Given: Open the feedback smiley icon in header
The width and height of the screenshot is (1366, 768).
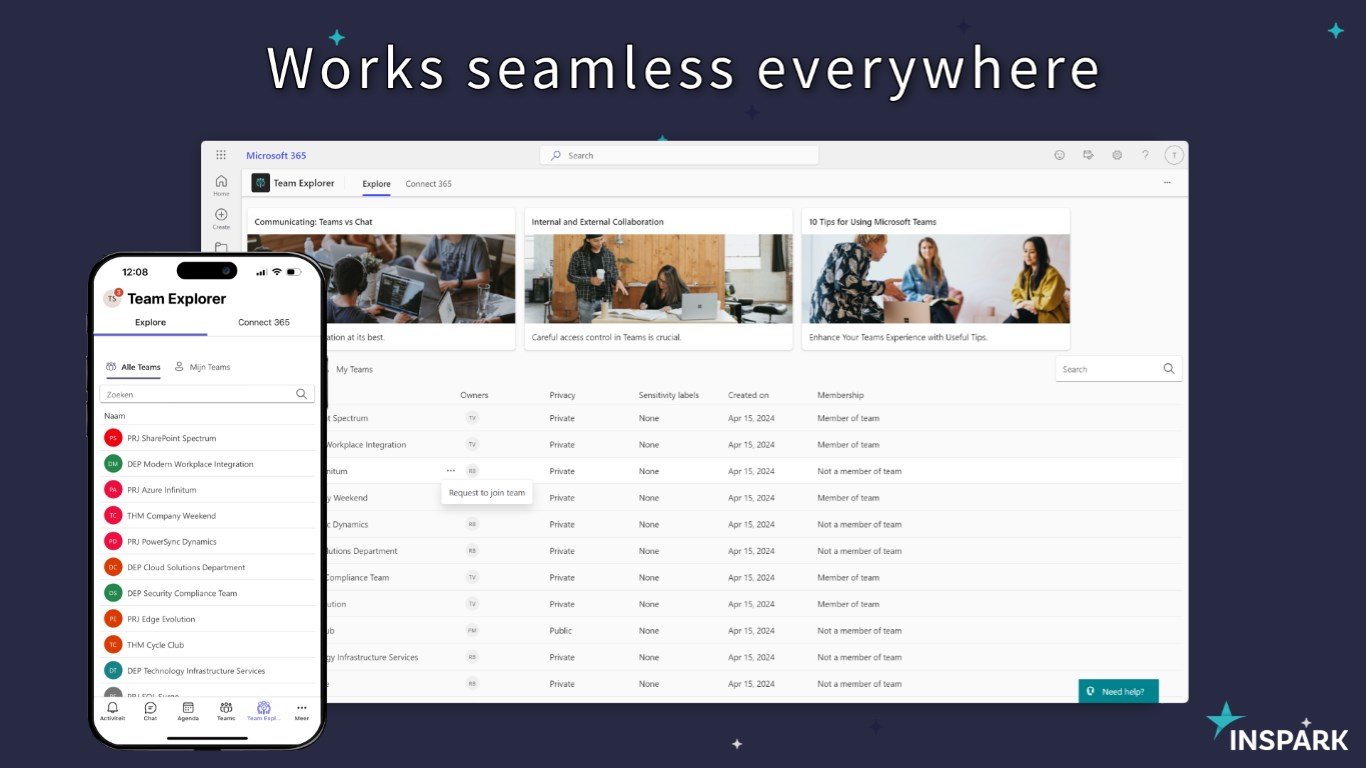Looking at the screenshot, I should click(x=1060, y=155).
